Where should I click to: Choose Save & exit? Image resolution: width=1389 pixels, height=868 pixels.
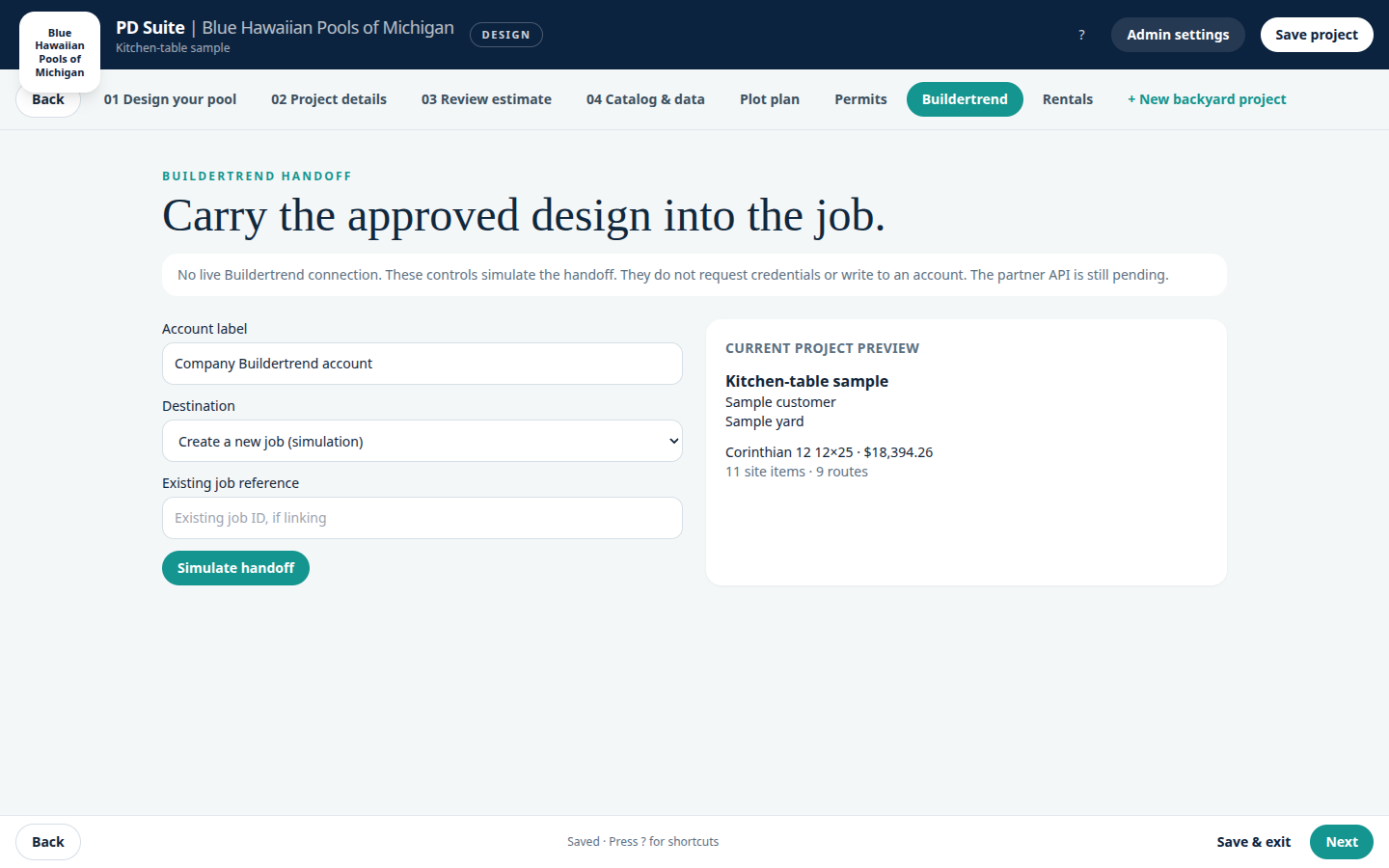coord(1253,842)
